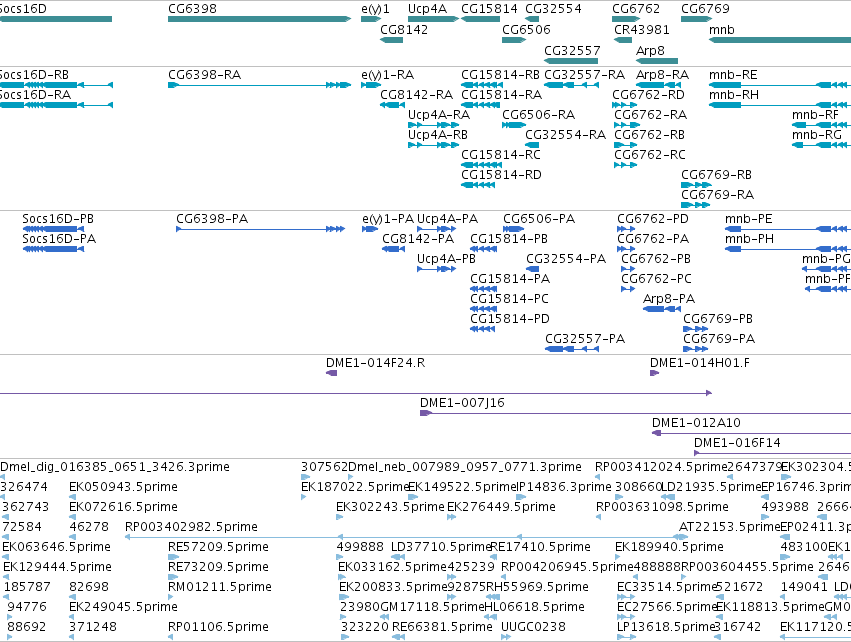Select the Arp8-RA transcript

click(x=657, y=85)
